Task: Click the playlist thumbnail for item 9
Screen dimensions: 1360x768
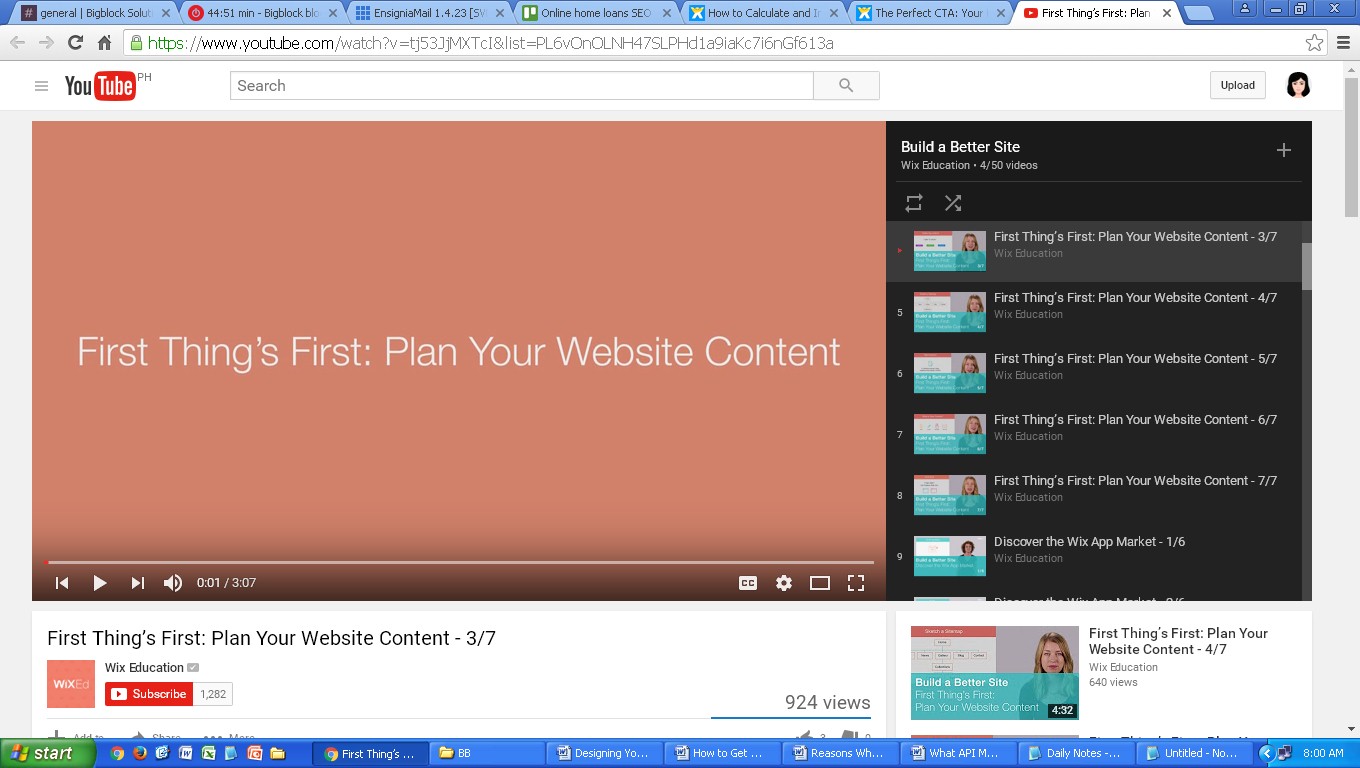Action: click(950, 556)
